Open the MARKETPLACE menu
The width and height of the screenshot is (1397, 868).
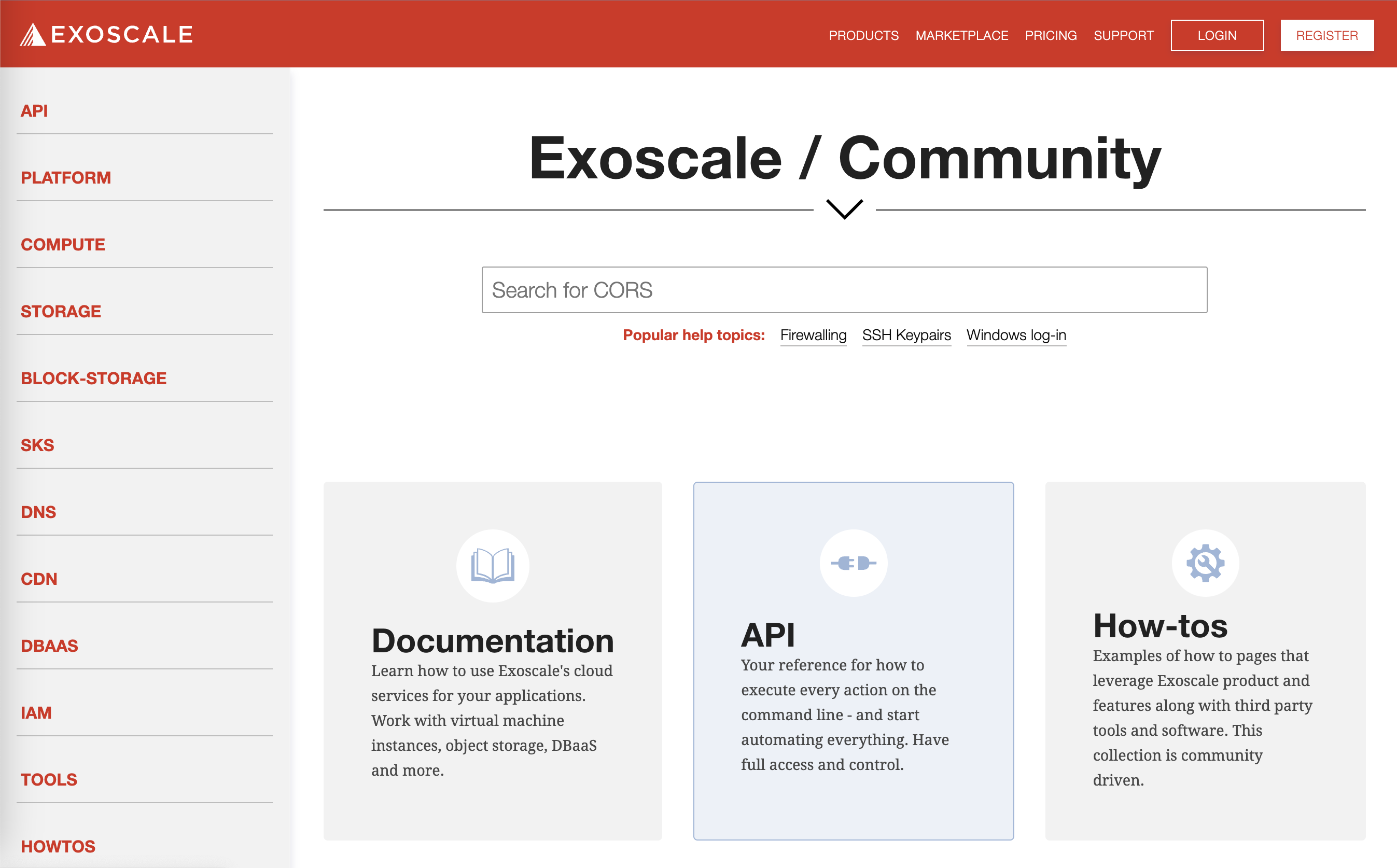click(962, 35)
